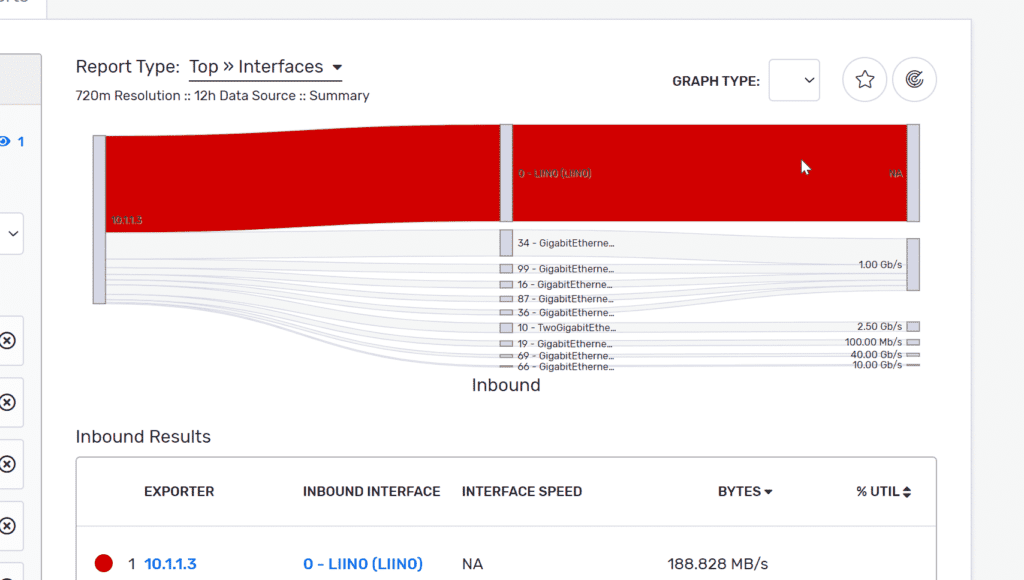Click the circular refresh target icon
The width and height of the screenshot is (1024, 580).
914,80
